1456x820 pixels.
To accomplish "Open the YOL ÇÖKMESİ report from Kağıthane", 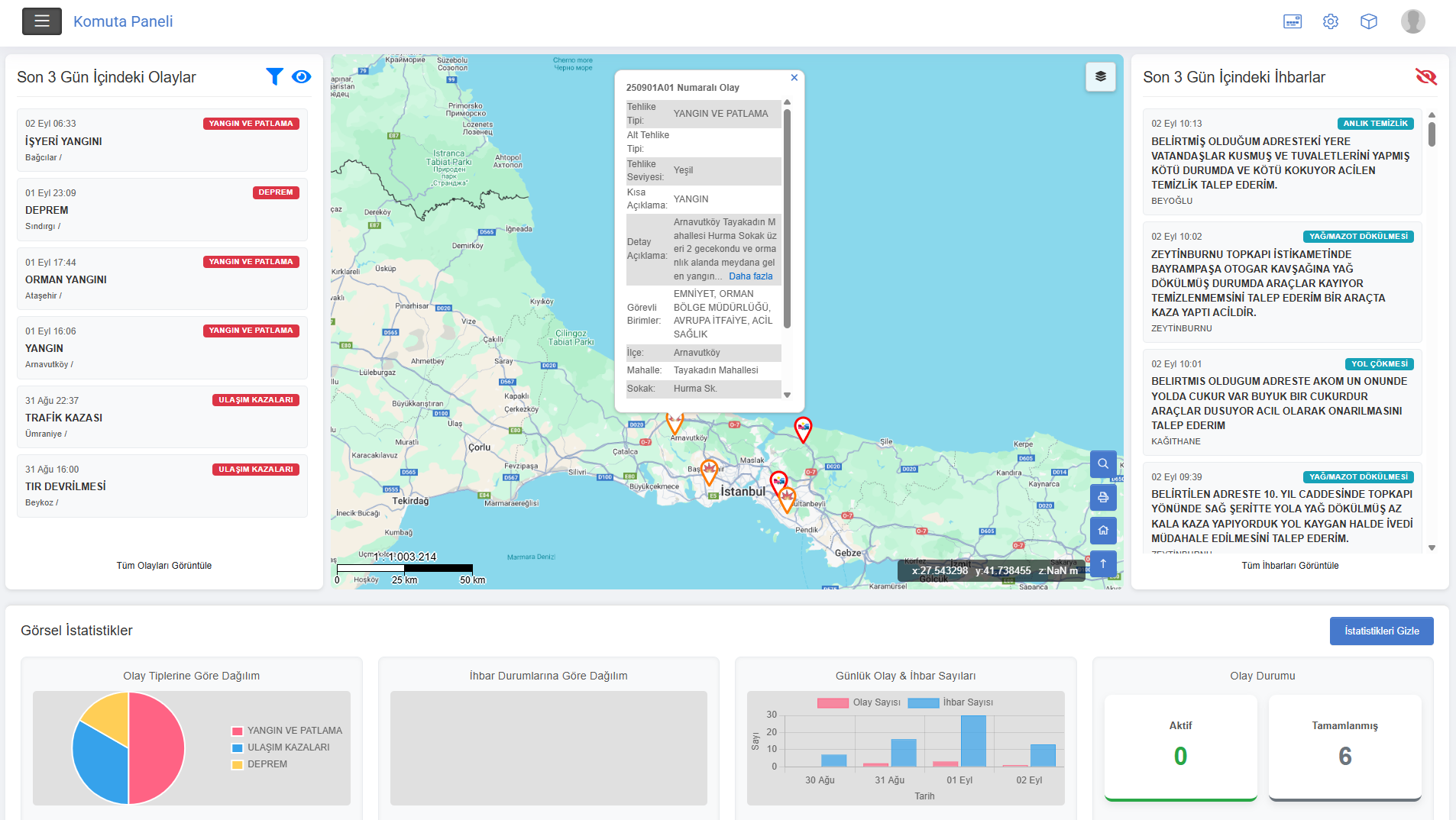I will 1282,402.
